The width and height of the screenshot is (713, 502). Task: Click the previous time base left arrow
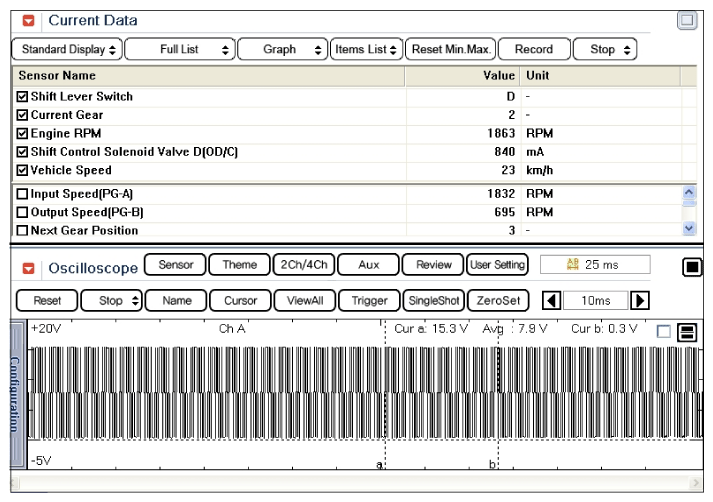pos(551,301)
